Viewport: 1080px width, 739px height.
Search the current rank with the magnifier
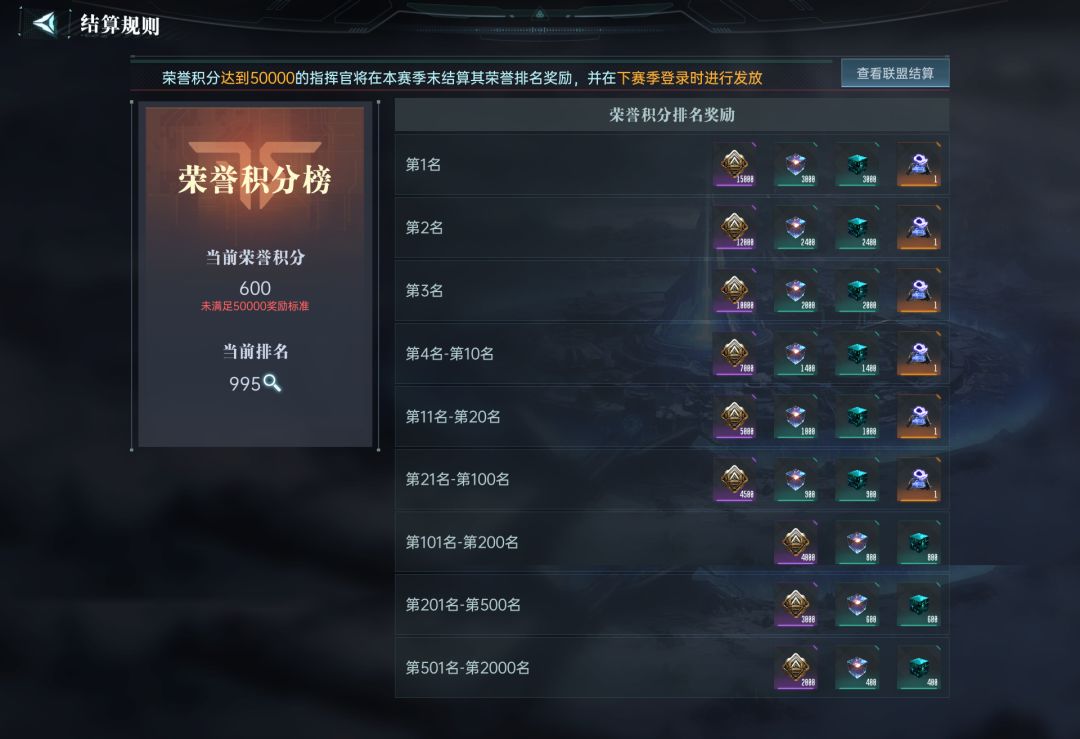[x=272, y=383]
